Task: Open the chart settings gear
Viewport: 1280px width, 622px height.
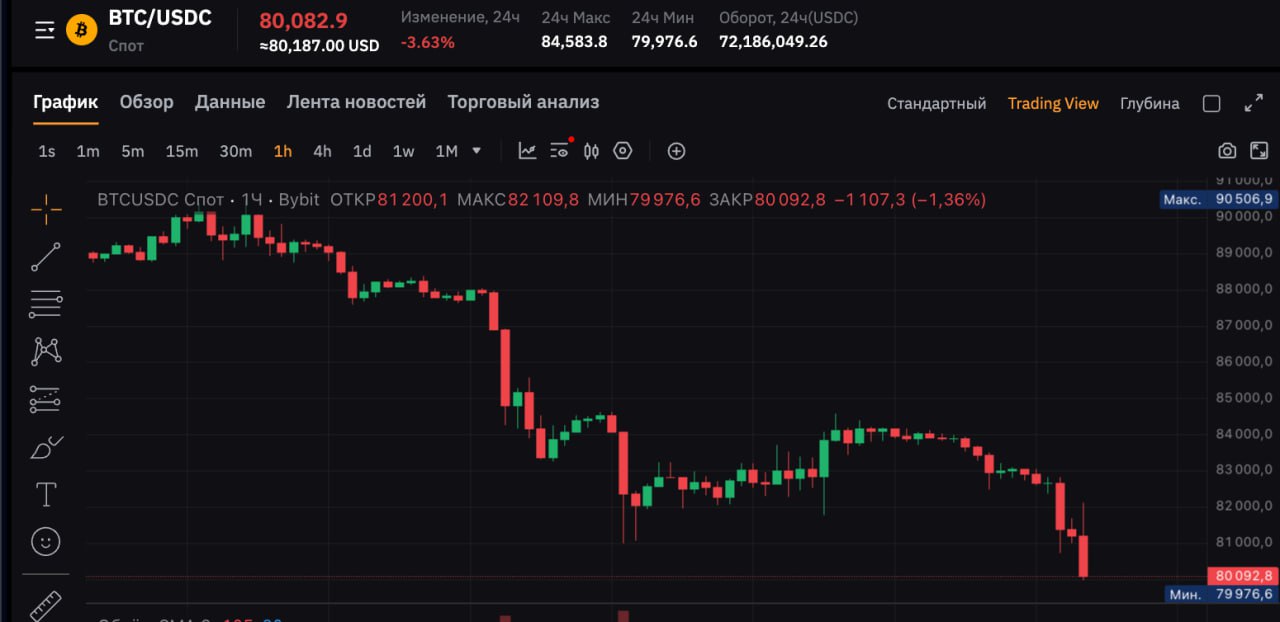Action: click(623, 151)
